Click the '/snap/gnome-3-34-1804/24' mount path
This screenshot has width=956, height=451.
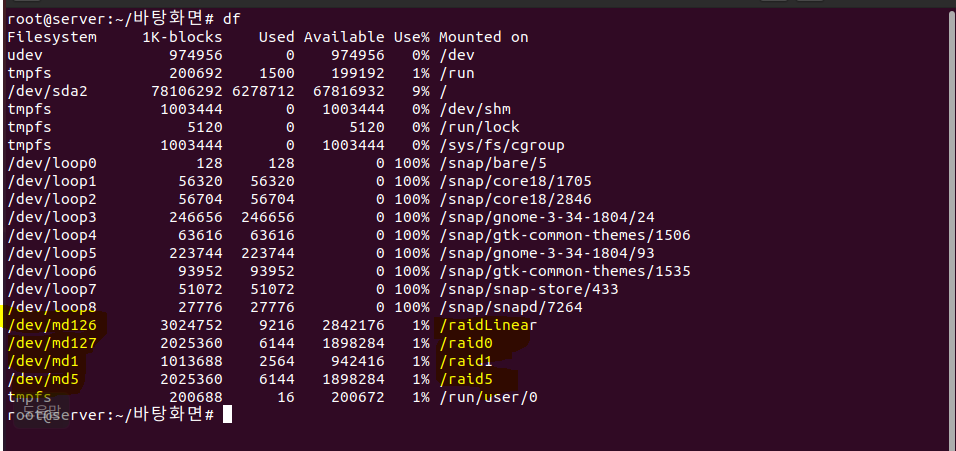(x=547, y=218)
